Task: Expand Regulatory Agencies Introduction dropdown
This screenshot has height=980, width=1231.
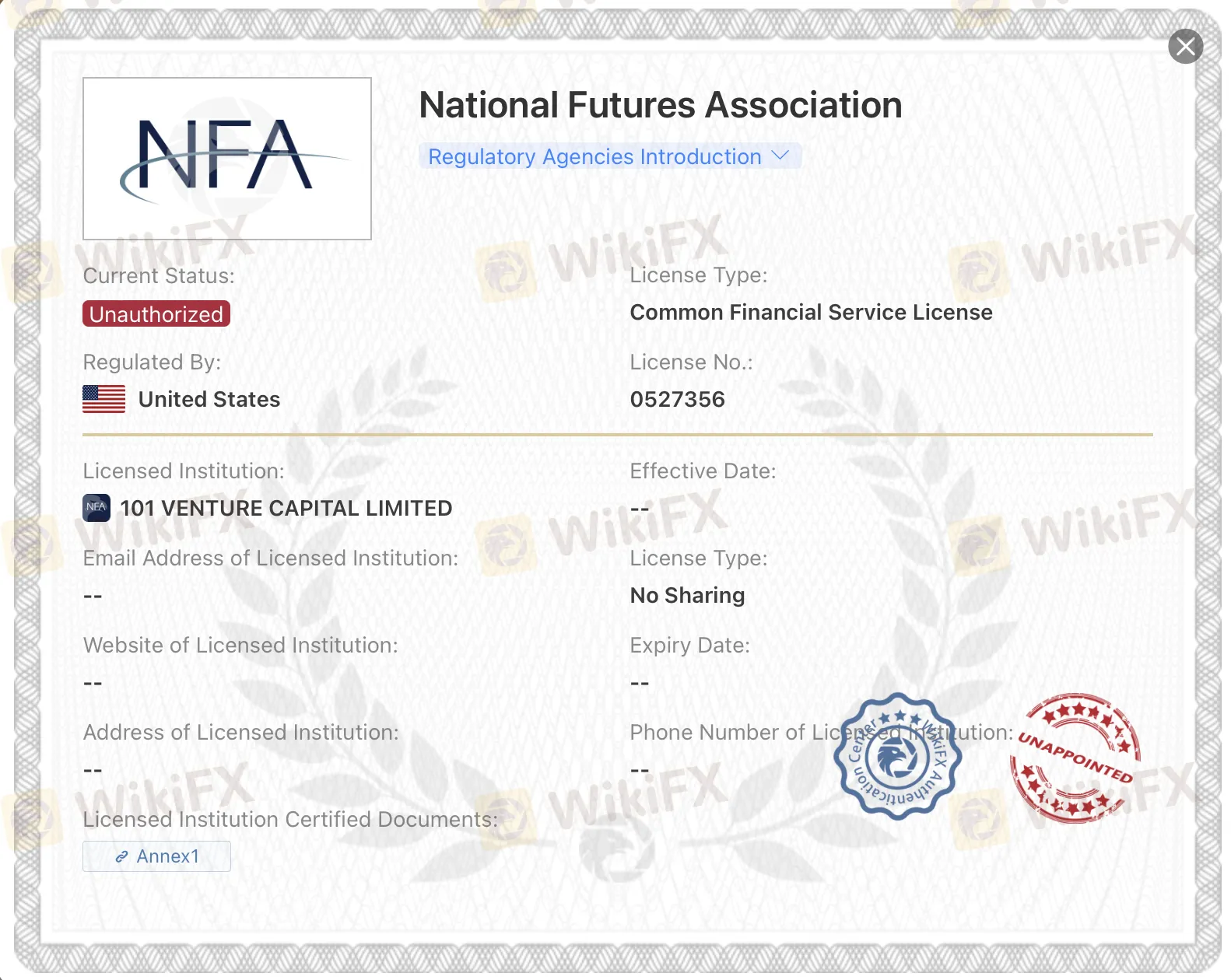Action: [x=594, y=156]
